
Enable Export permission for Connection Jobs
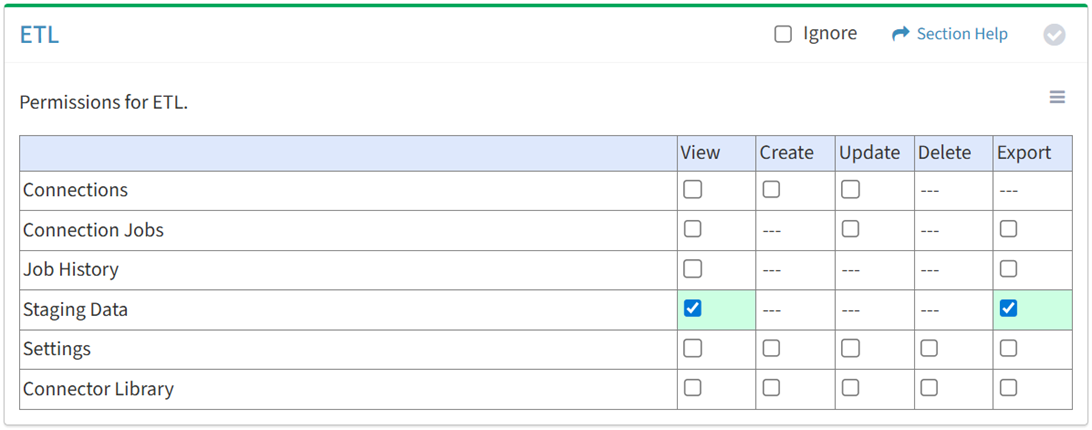(1008, 229)
